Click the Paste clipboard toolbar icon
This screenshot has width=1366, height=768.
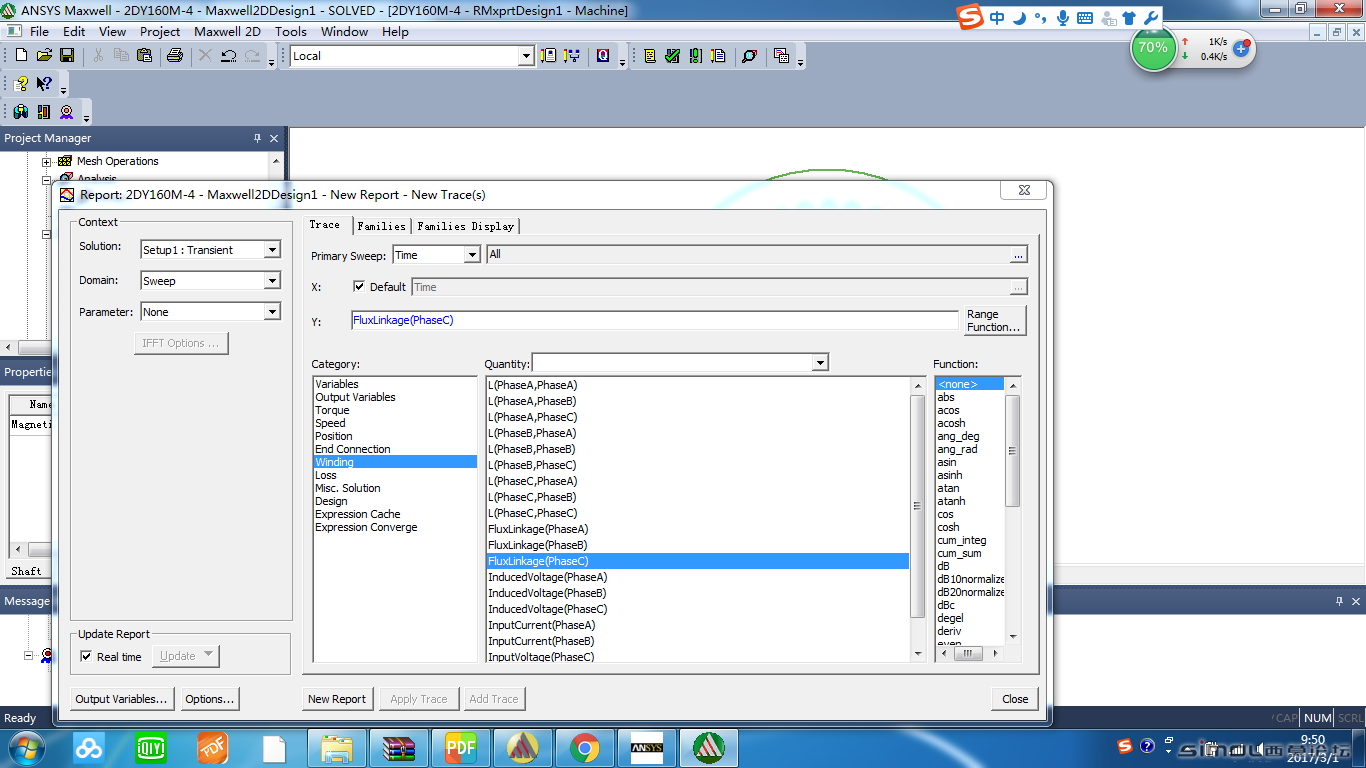(144, 56)
